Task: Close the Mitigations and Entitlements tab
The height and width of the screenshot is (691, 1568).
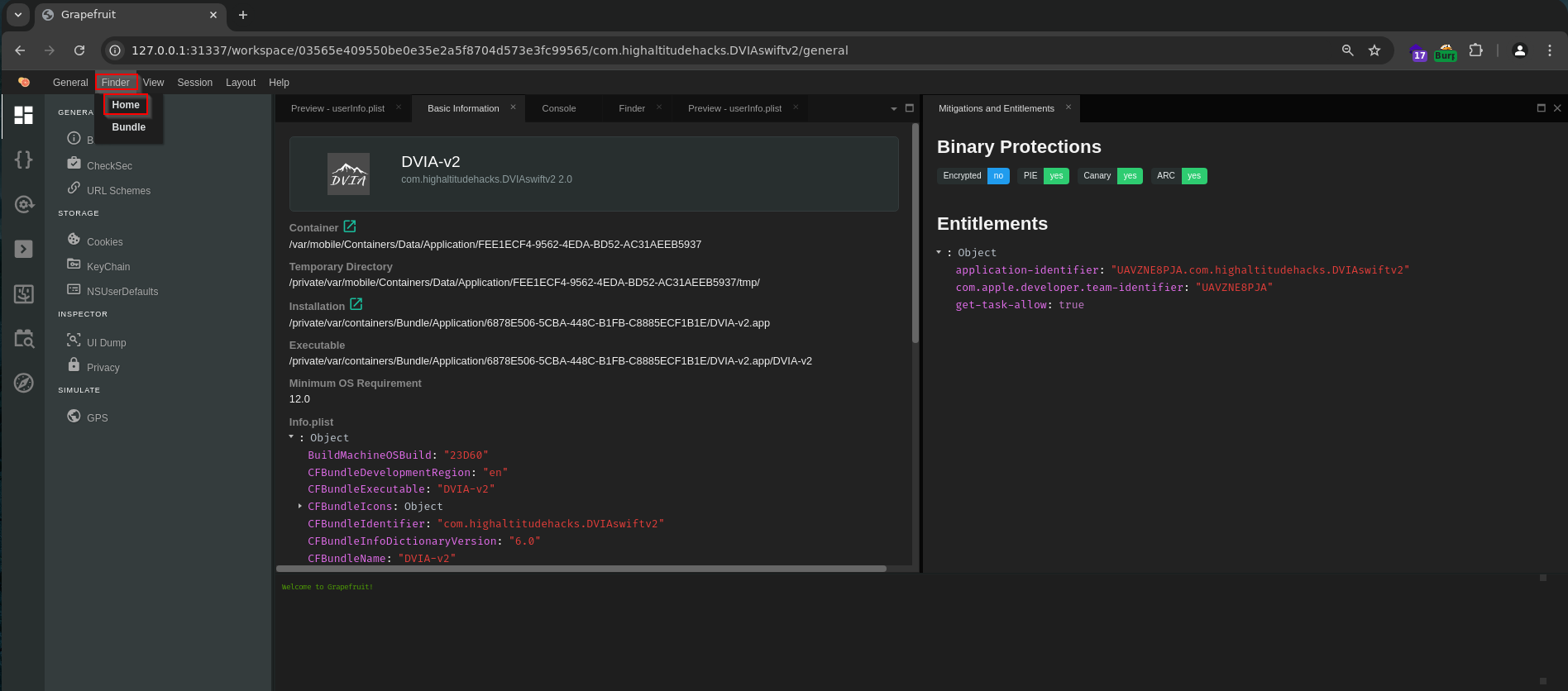Action: 1068,107
